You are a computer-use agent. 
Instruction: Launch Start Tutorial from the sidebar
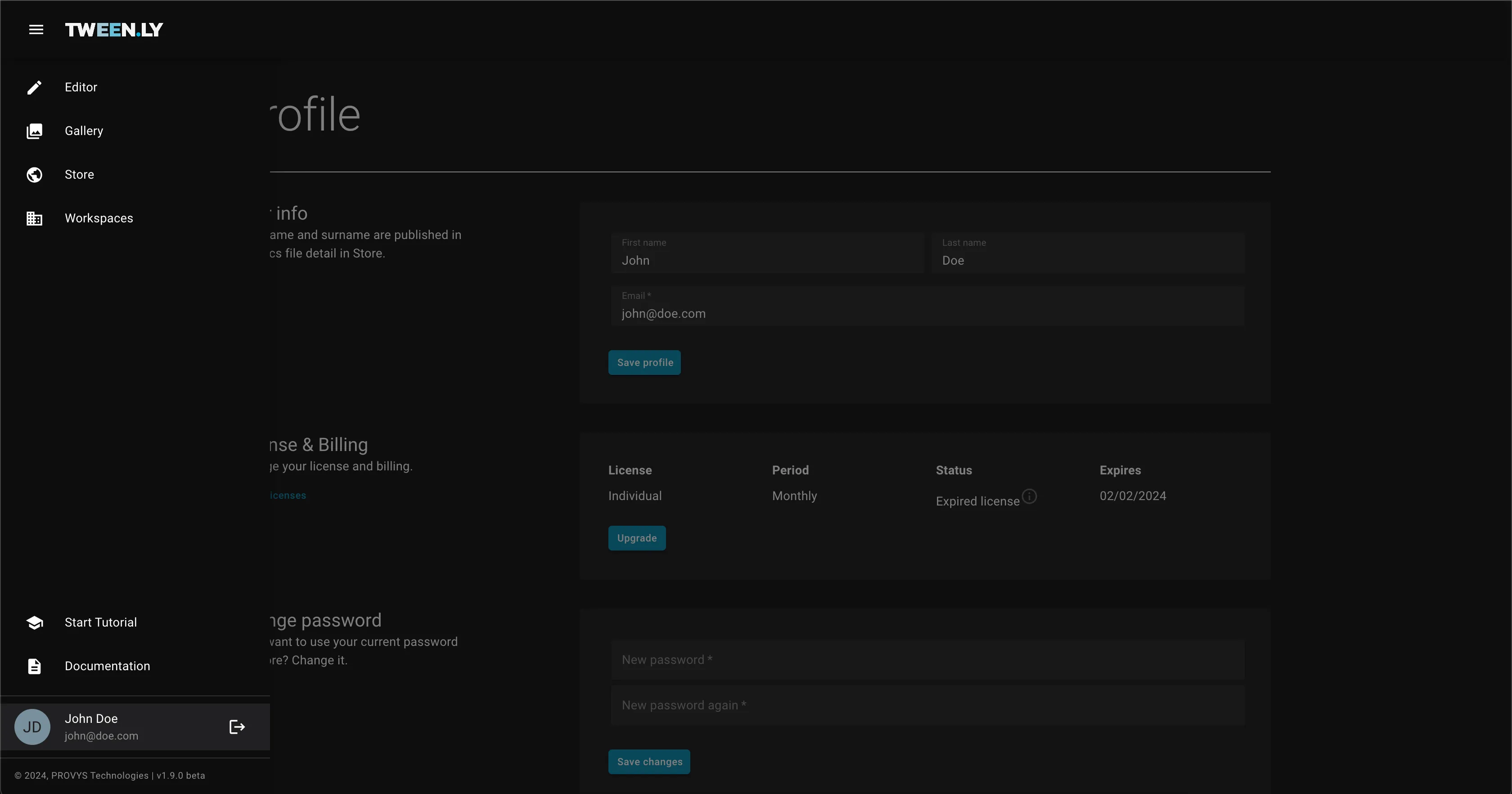click(135, 623)
